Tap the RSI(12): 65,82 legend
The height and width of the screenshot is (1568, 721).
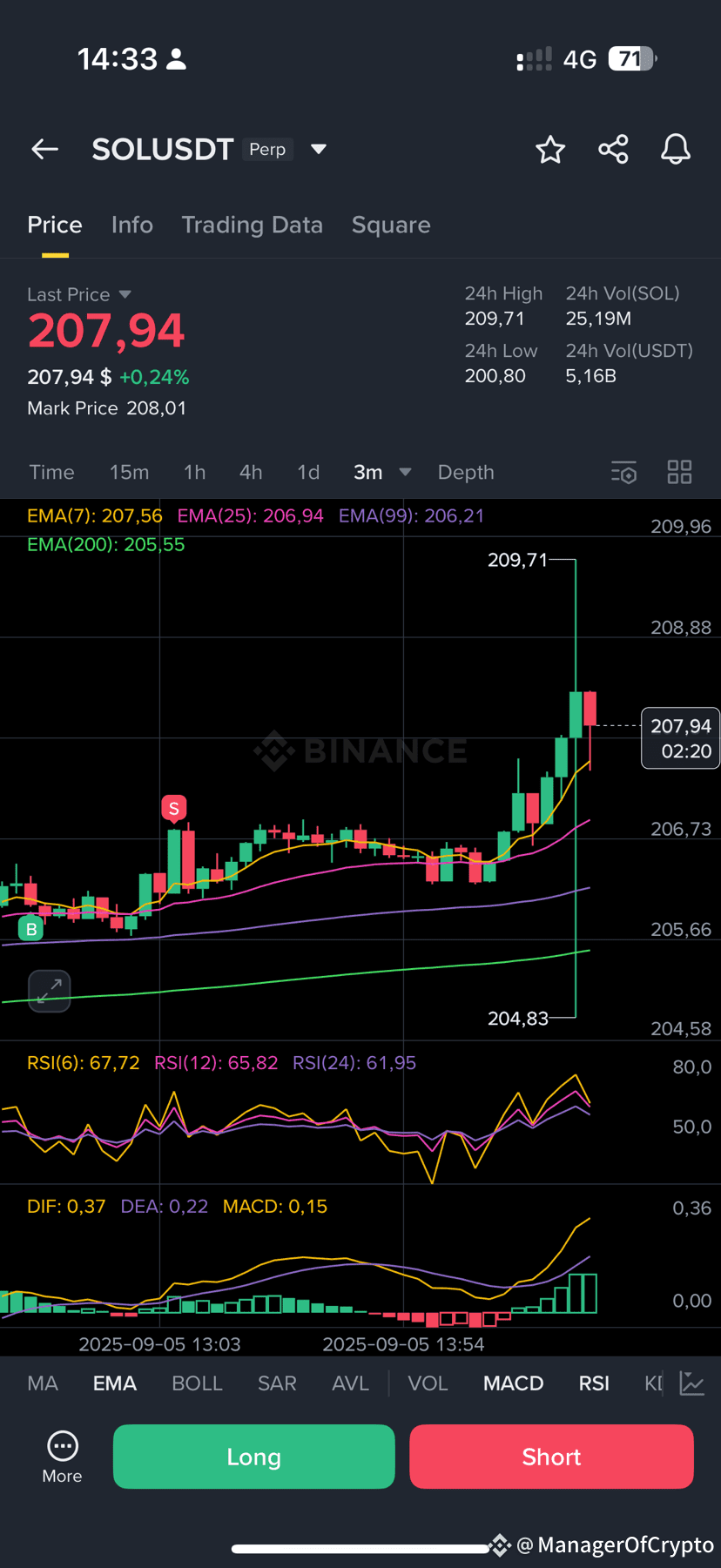pyautogui.click(x=216, y=1063)
